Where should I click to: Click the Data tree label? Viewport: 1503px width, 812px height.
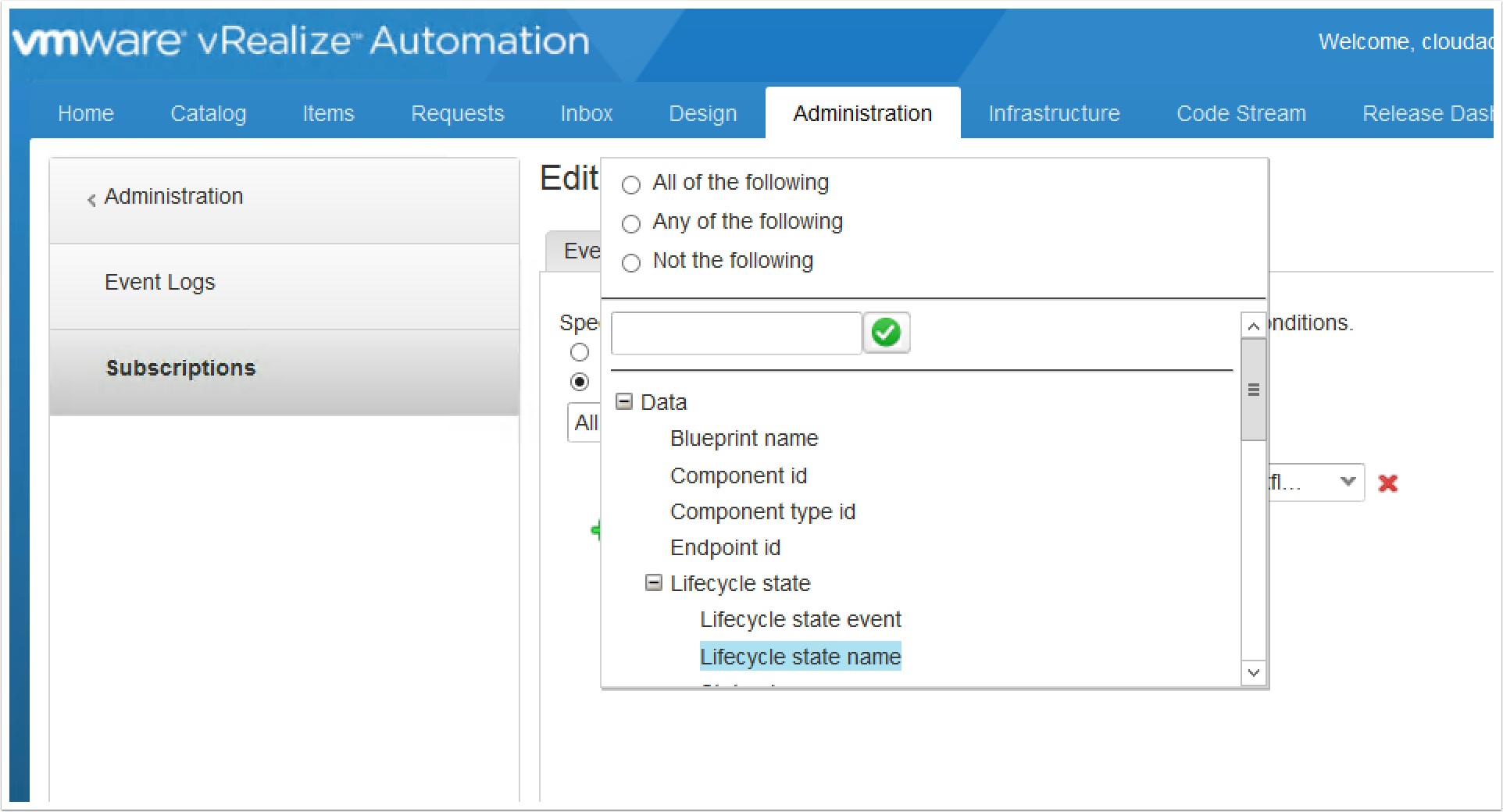tap(663, 402)
